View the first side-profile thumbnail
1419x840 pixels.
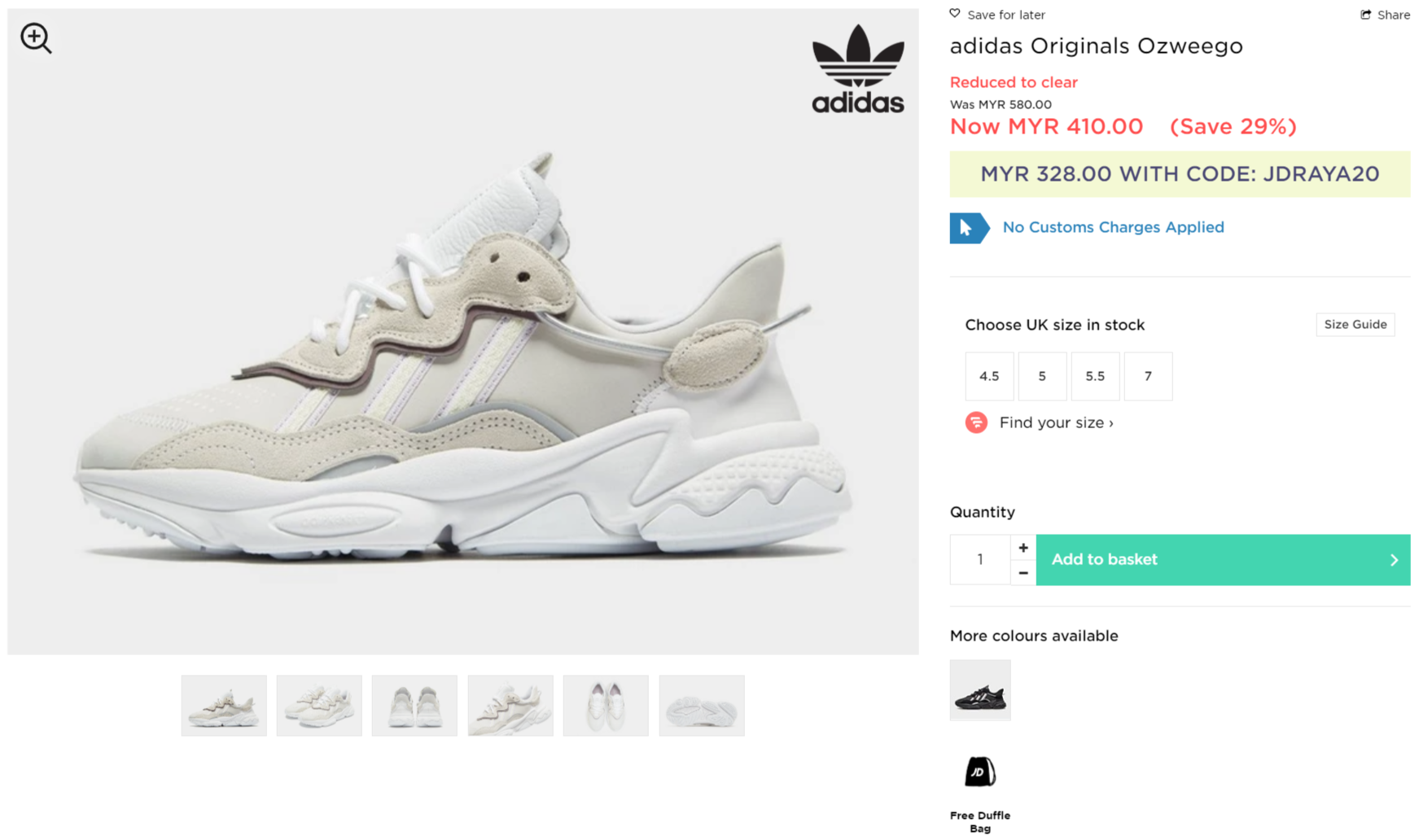pyautogui.click(x=224, y=706)
